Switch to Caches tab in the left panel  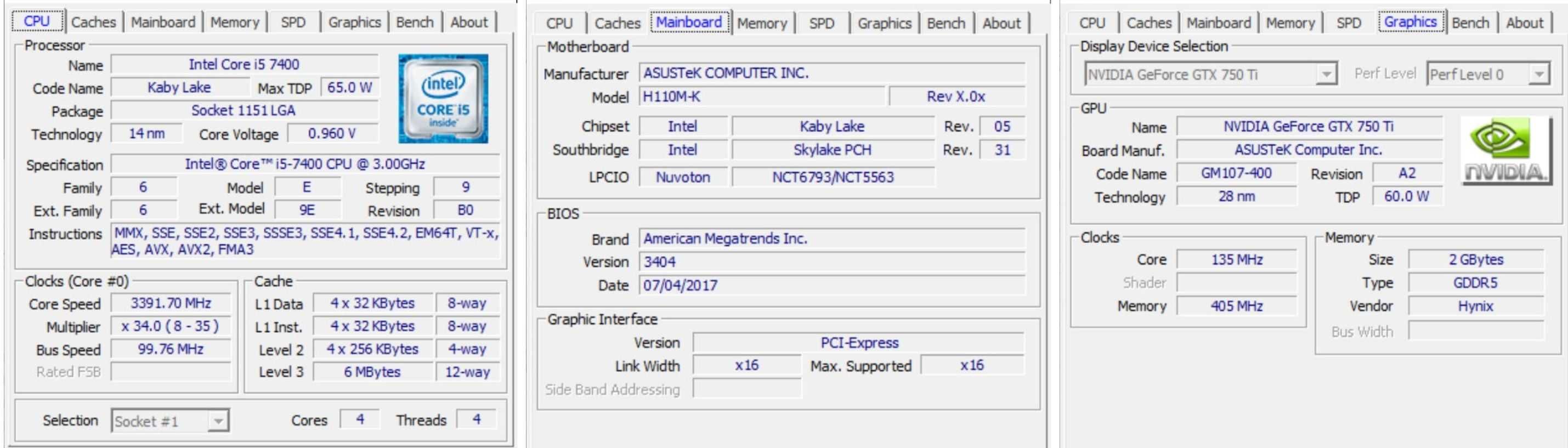tap(93, 22)
